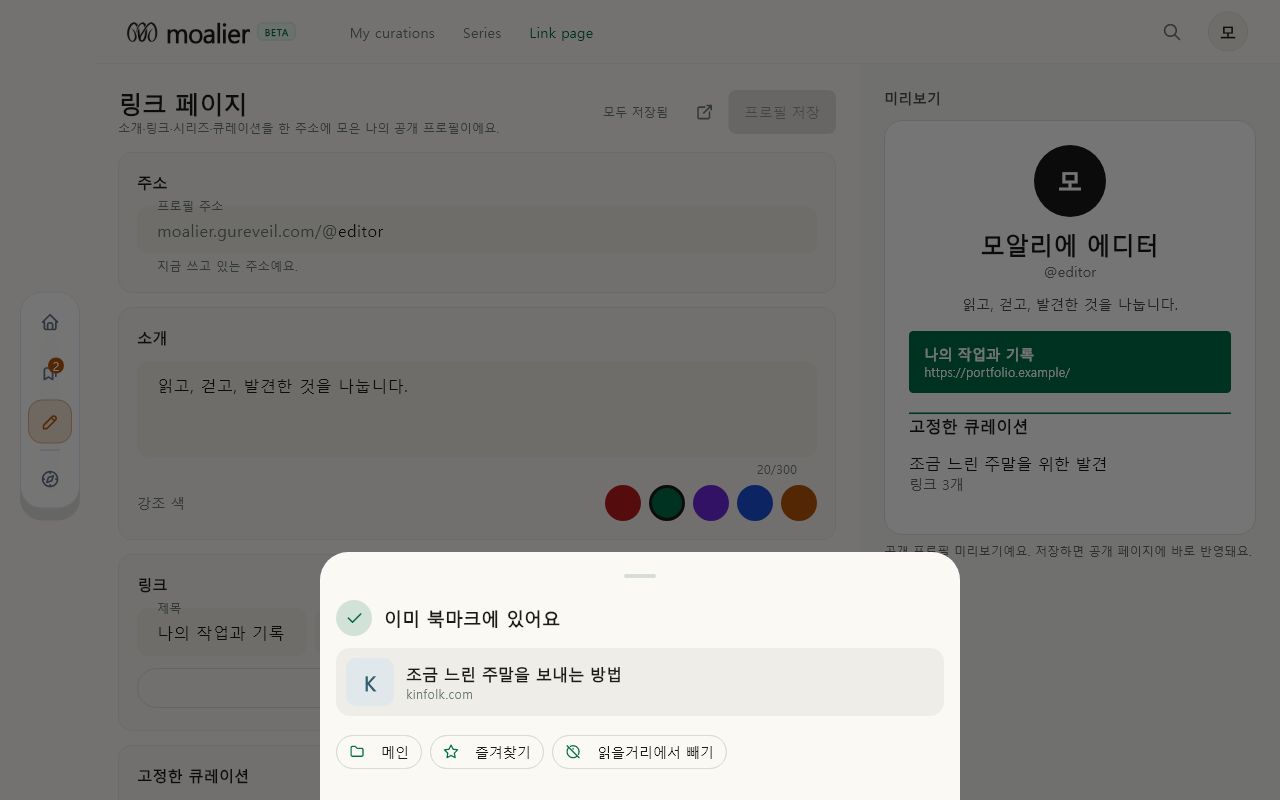This screenshot has height=800, width=1280.
Task: Click the K favicon thumbnail for kinfolk.com
Action: (x=370, y=682)
